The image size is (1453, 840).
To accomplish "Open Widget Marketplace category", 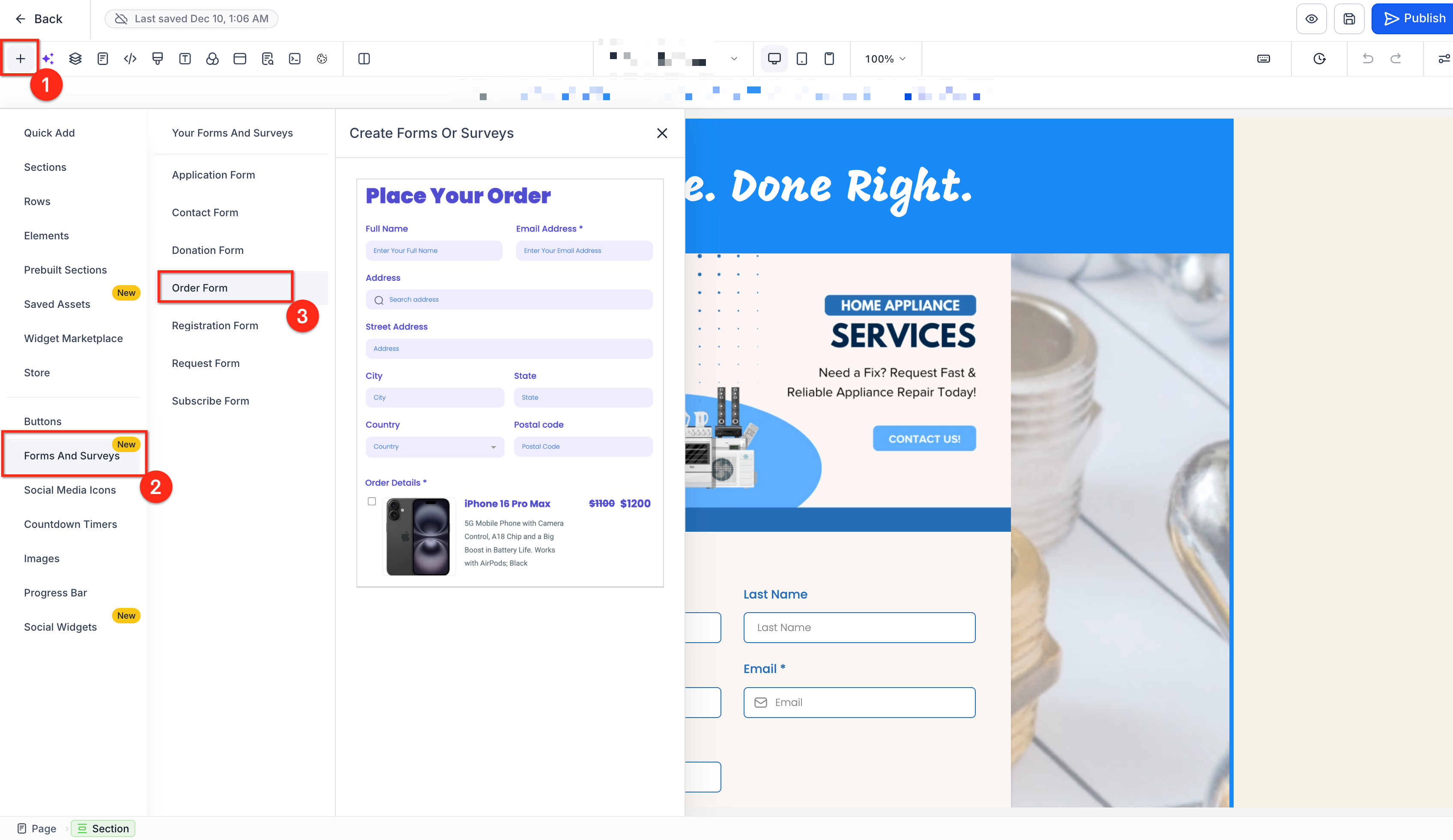I will click(x=73, y=338).
